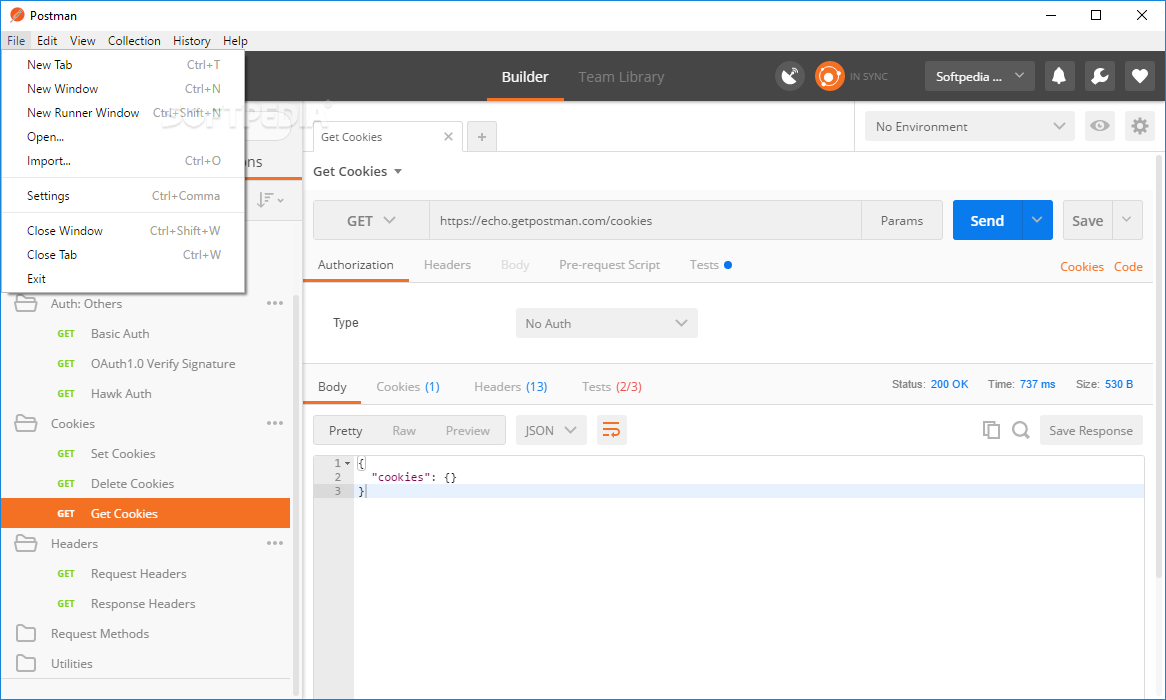Viewport: 1166px width, 700px height.
Task: Open the Pre-request Script tab
Action: click(609, 265)
